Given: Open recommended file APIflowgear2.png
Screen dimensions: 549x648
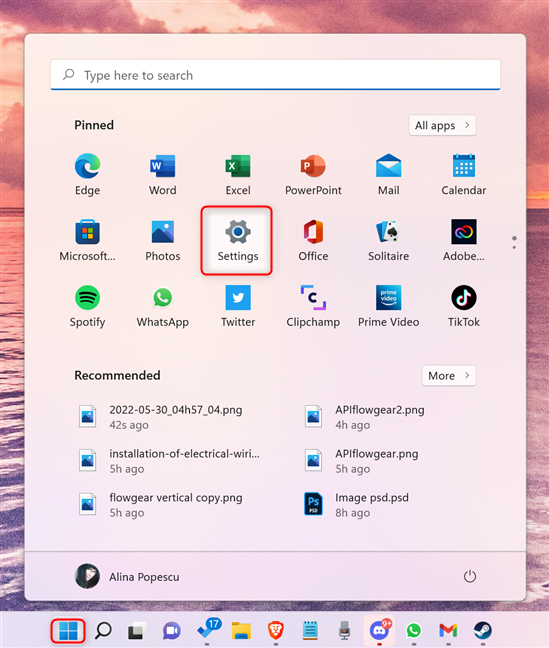Looking at the screenshot, I should tap(365, 417).
